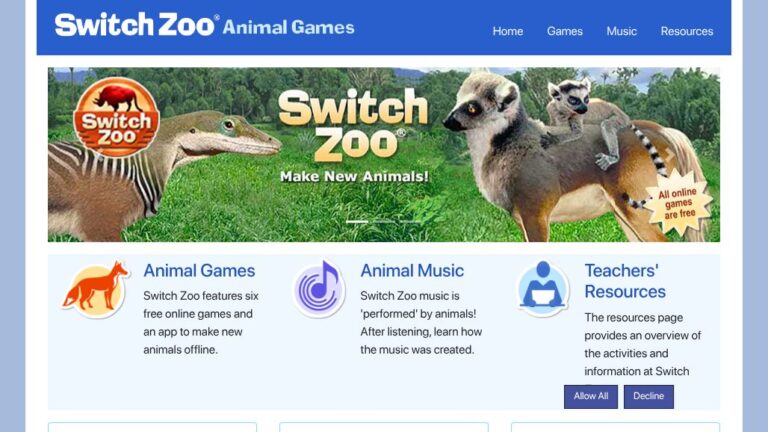Follow the Animal Games heading link
Screen dimensions: 768x432
(199, 271)
